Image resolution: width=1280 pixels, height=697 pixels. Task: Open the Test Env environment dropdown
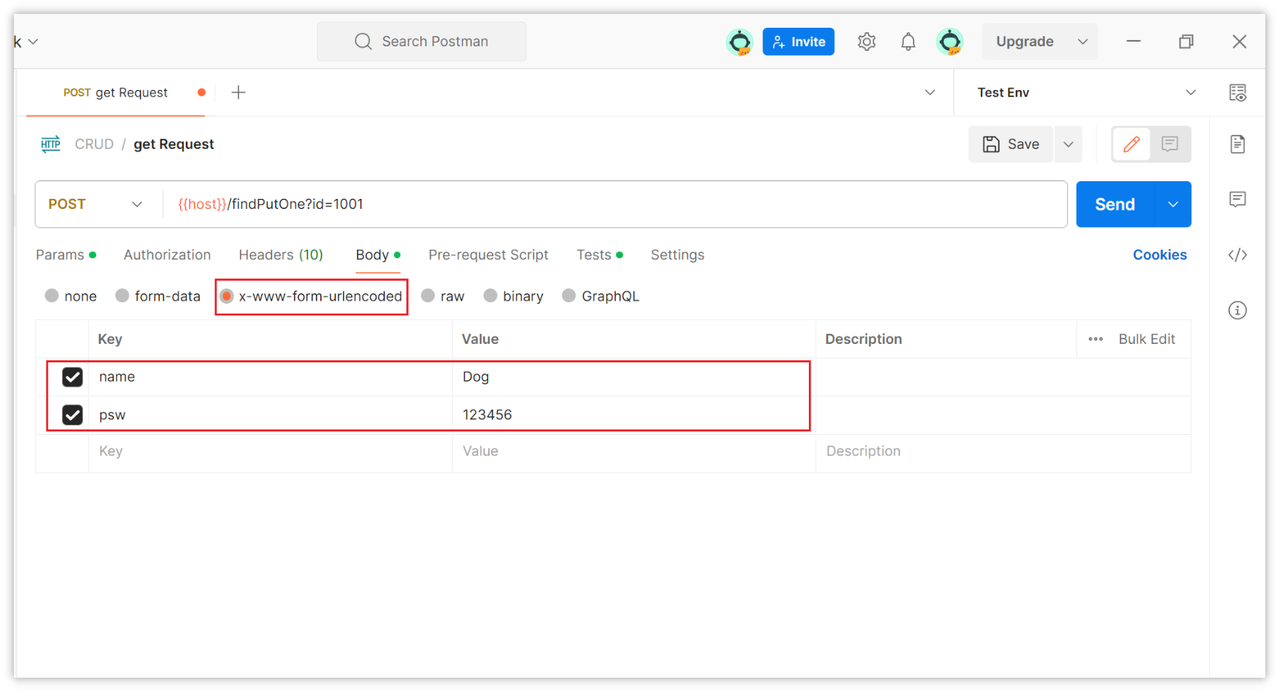tap(1086, 93)
